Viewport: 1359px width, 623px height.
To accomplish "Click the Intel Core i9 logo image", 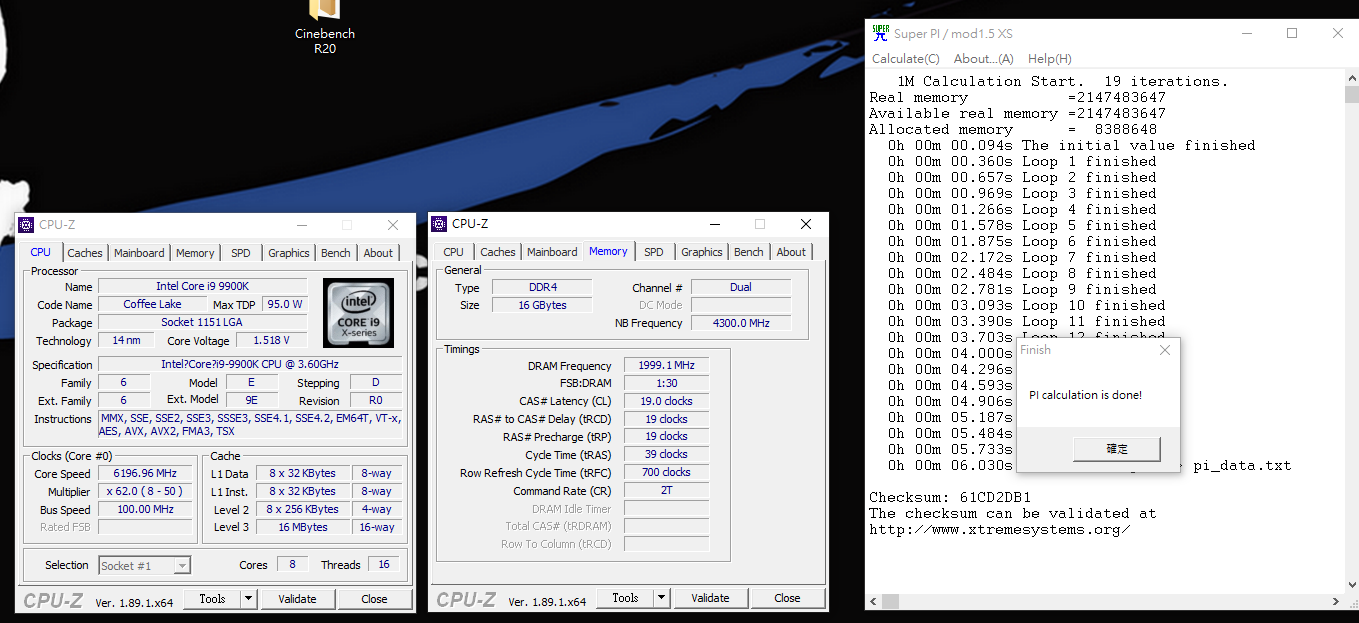I will [x=358, y=313].
